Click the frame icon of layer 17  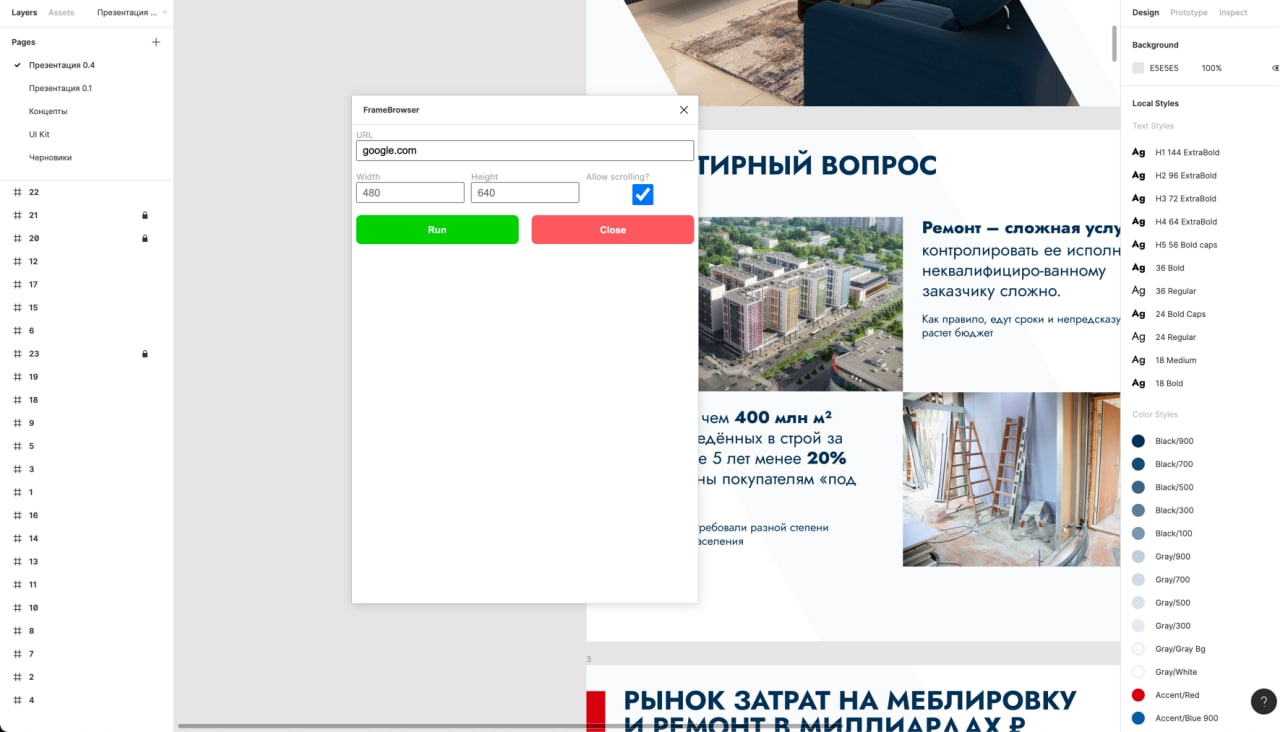(x=17, y=285)
